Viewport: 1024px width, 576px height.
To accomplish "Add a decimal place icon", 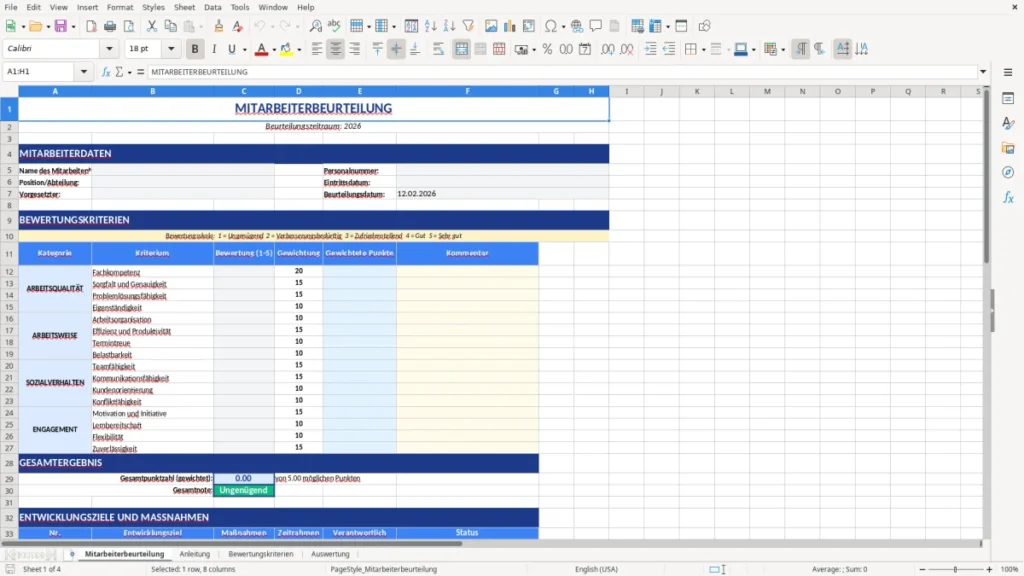I will coord(607,49).
